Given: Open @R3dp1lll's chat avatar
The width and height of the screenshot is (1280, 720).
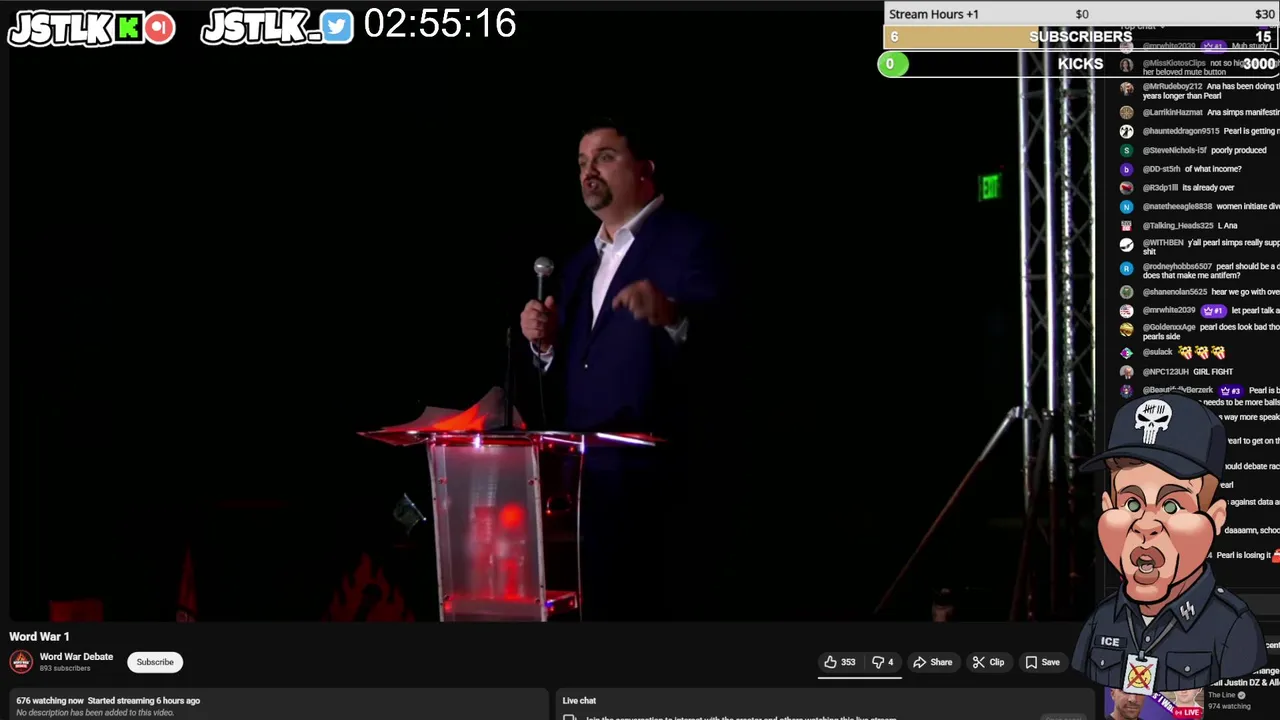Looking at the screenshot, I should point(1127,188).
